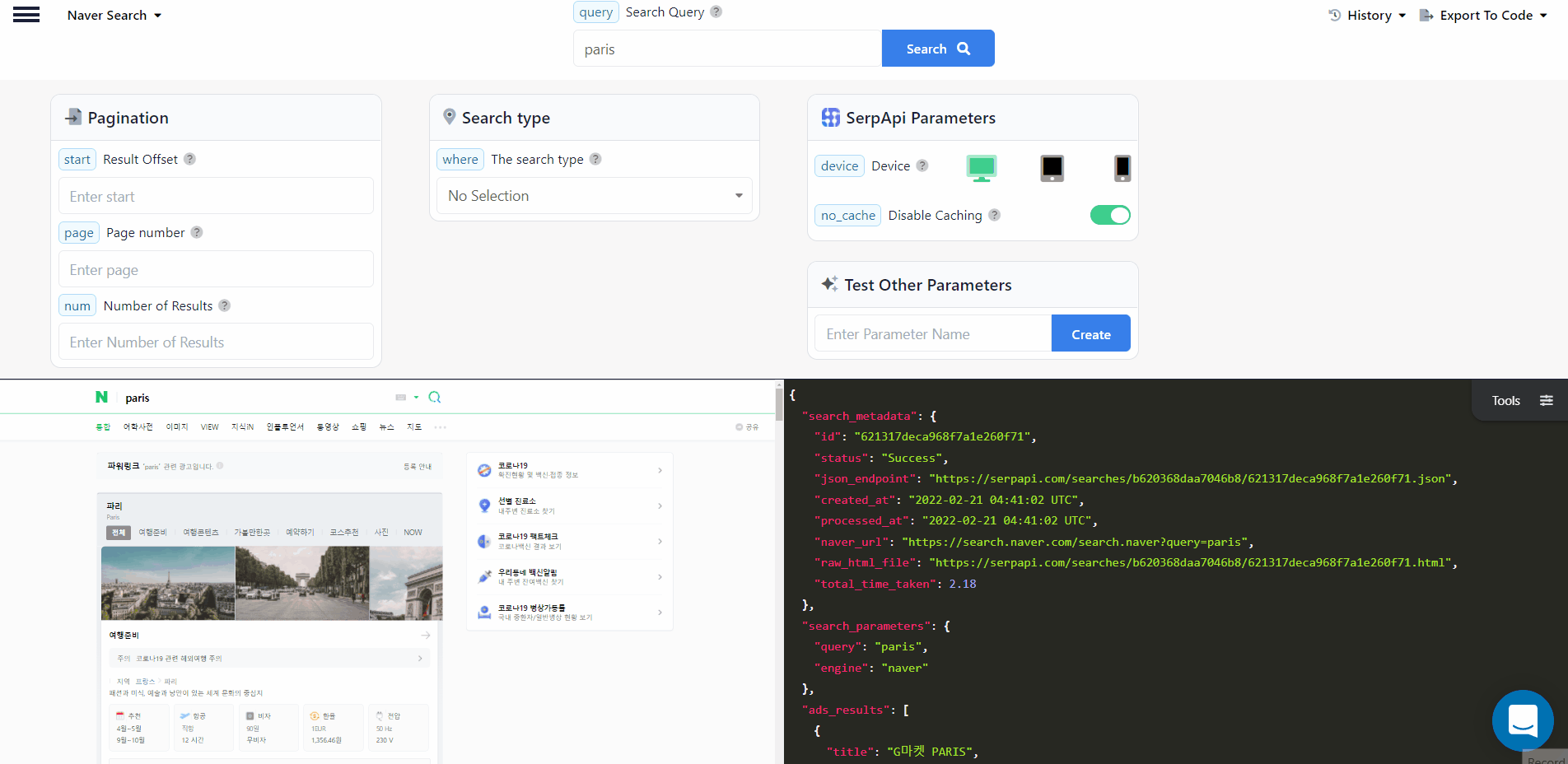Open the 뉴스 tab in Naver preview
Viewport: 1568px width, 764px height.
coord(387,426)
